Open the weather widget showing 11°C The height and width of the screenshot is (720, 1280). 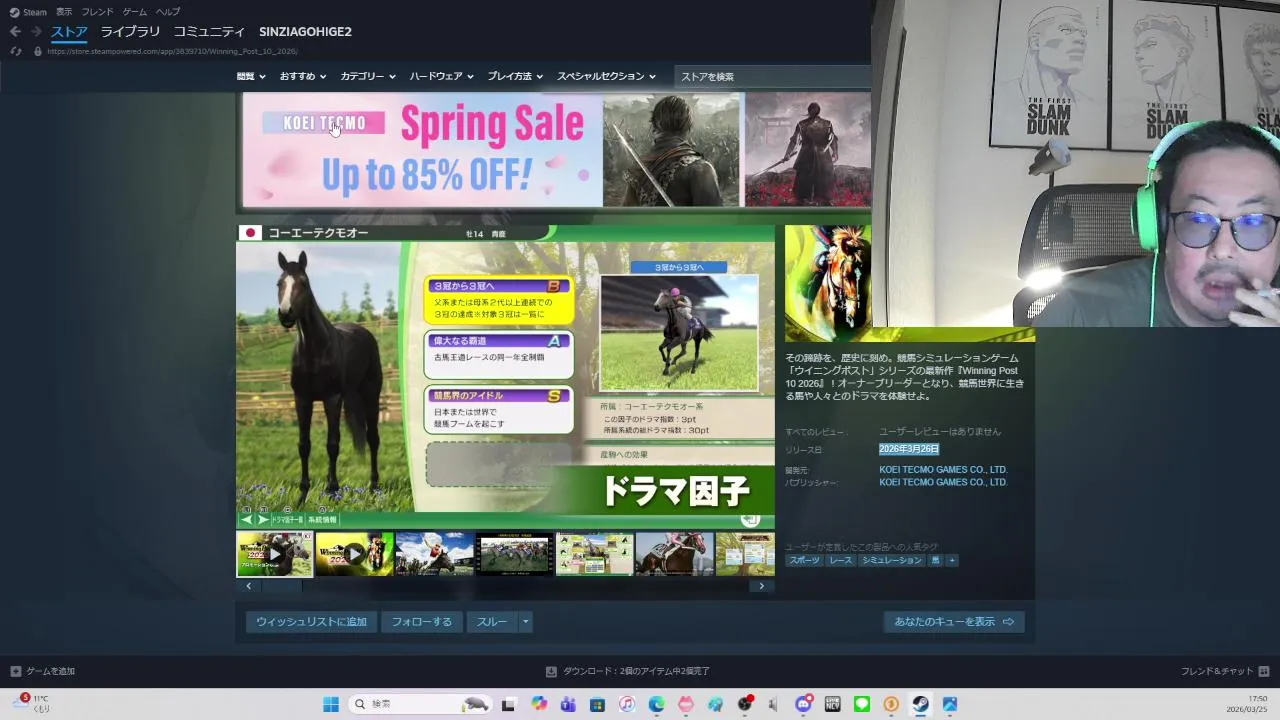tap(33, 704)
